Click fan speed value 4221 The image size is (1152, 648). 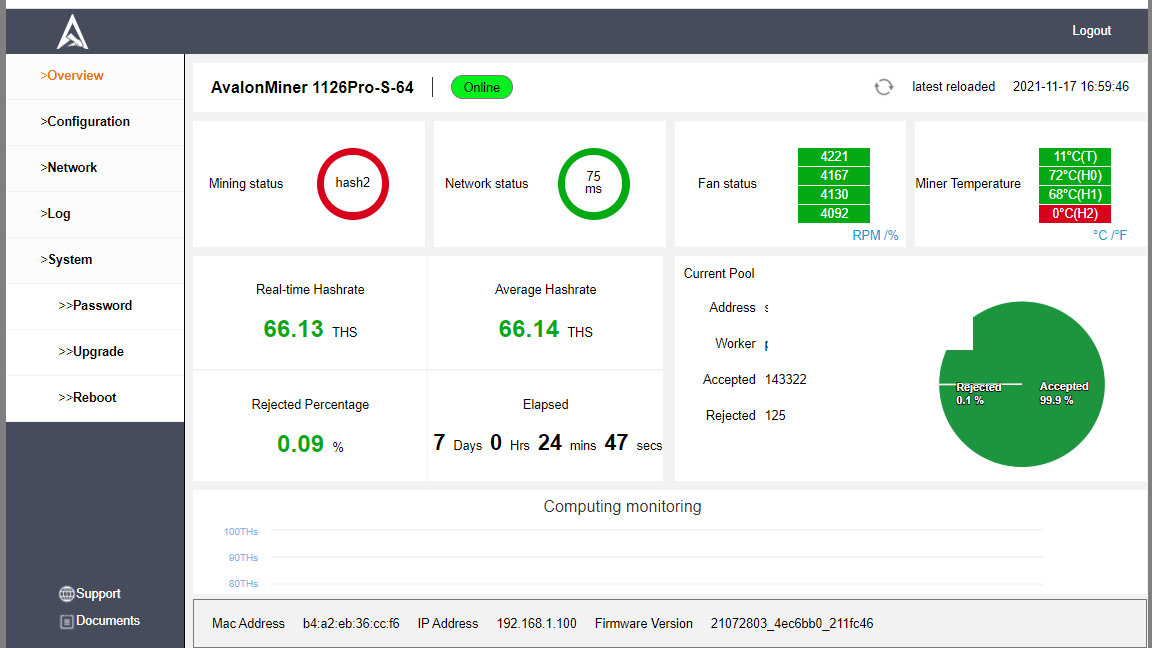pos(834,156)
